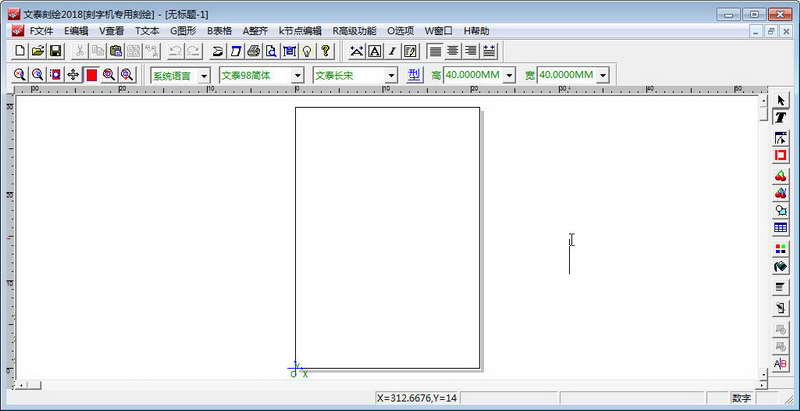Open file using the folder icon
The height and width of the screenshot is (411, 800).
pos(38,51)
